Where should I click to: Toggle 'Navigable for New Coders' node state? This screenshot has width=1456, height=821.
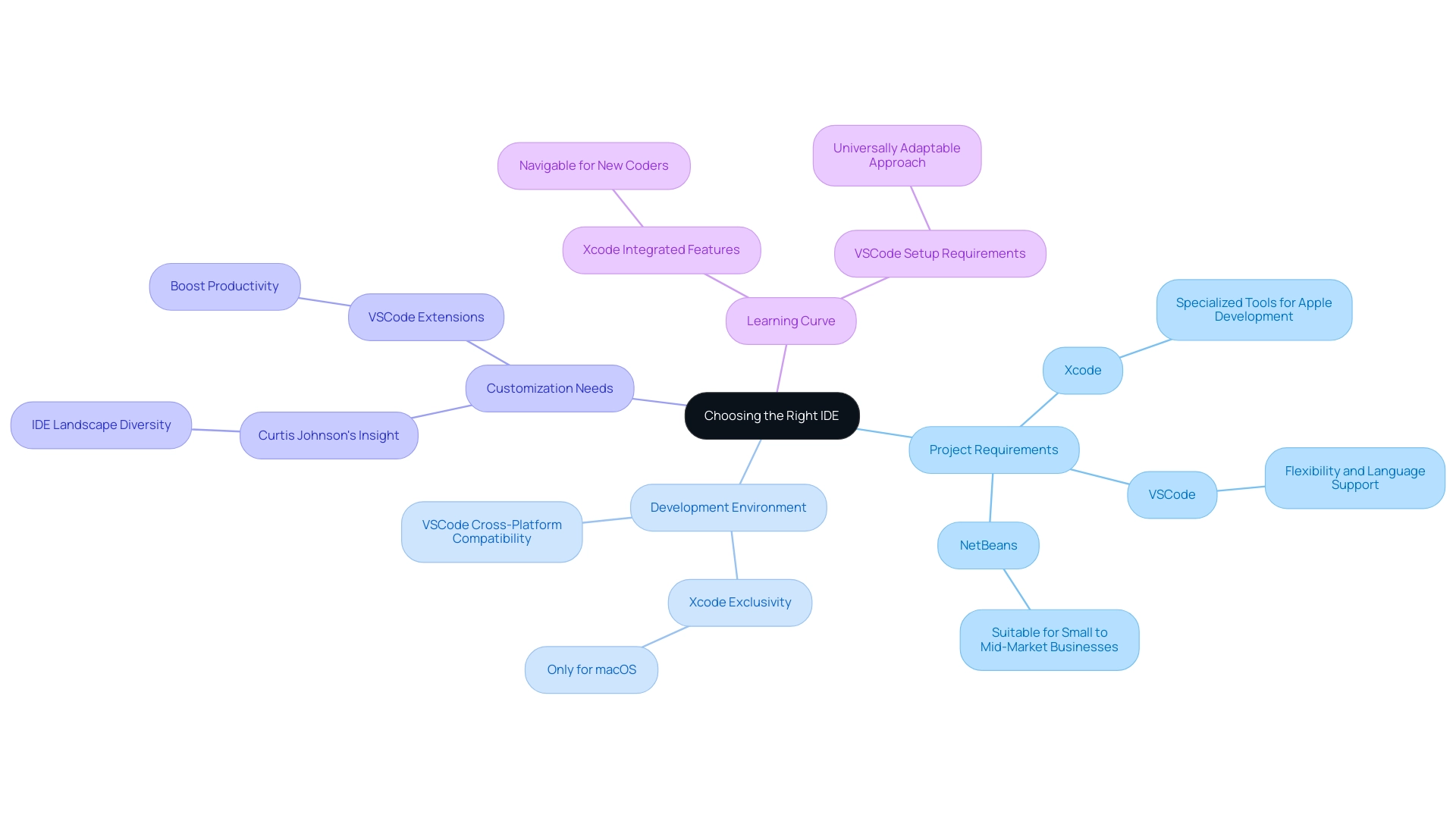tap(593, 165)
